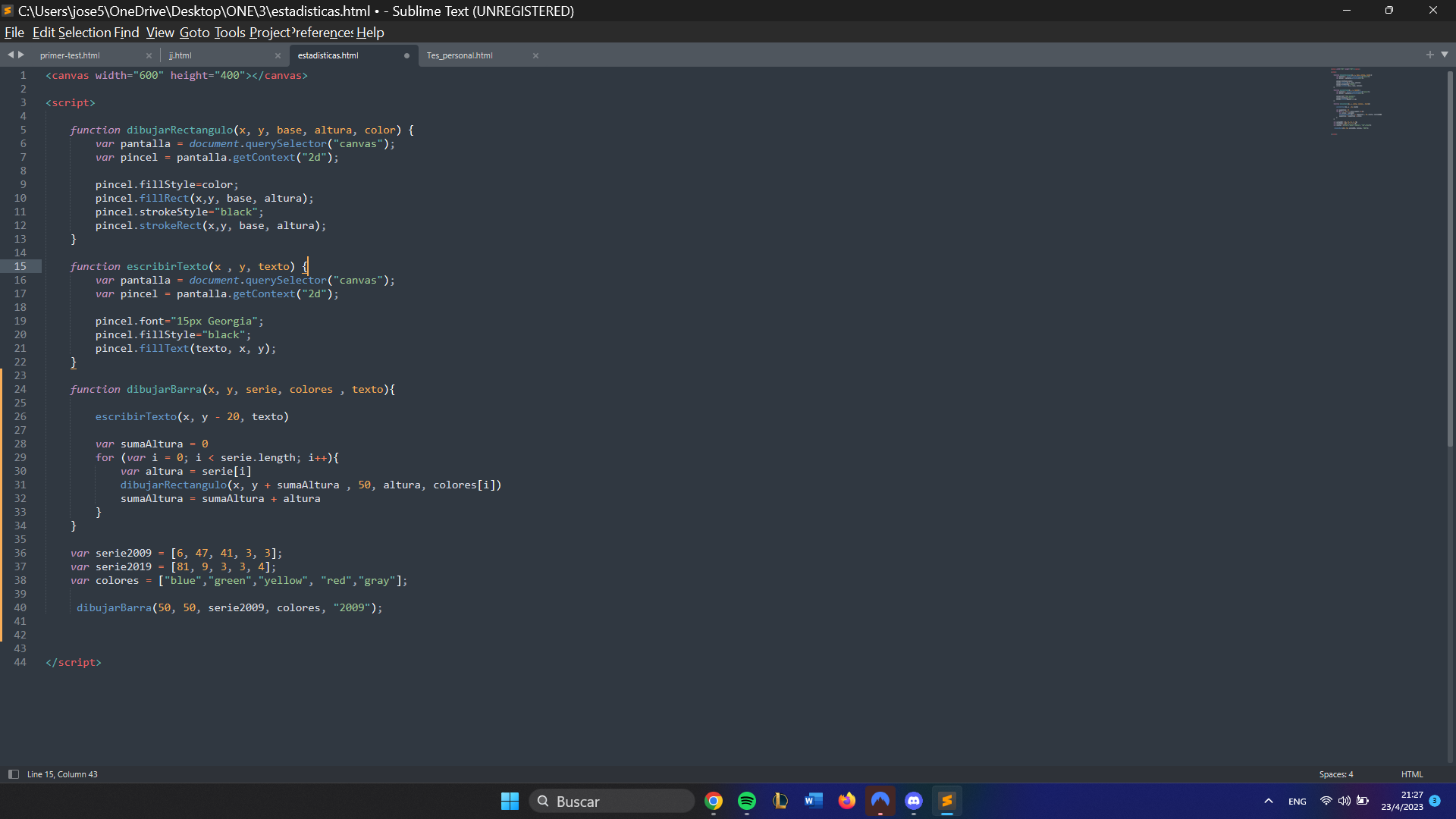The height and width of the screenshot is (819, 1456).
Task: Add a new tab with plus icon
Action: [1429, 55]
